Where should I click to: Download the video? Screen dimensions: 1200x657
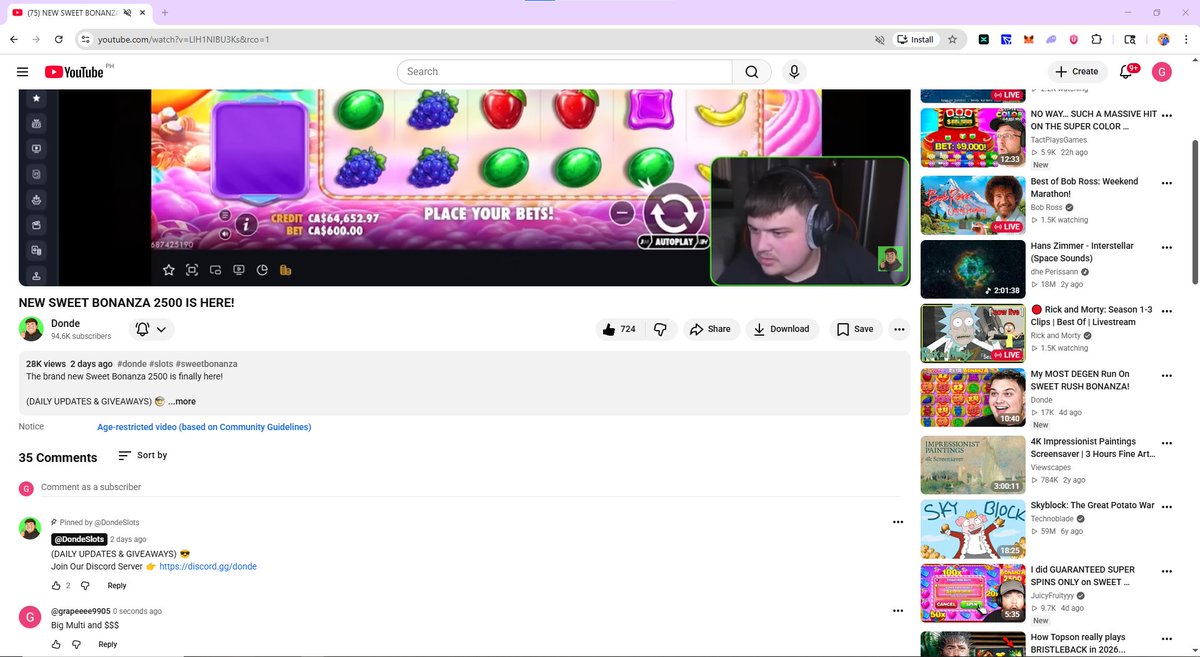[x=782, y=329]
